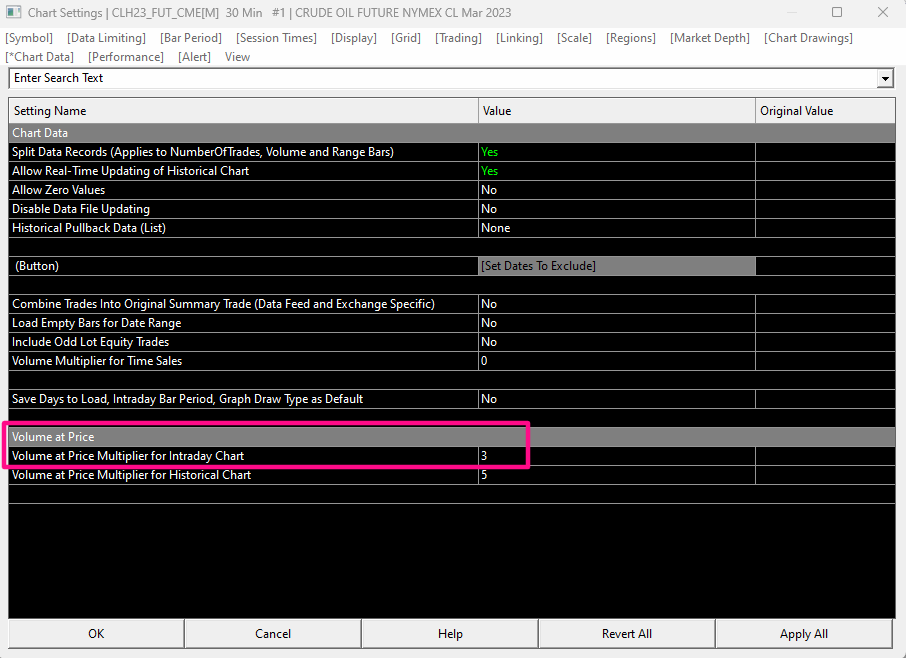Toggle Disable Data File Updating value
906x658 pixels.
[x=617, y=209]
